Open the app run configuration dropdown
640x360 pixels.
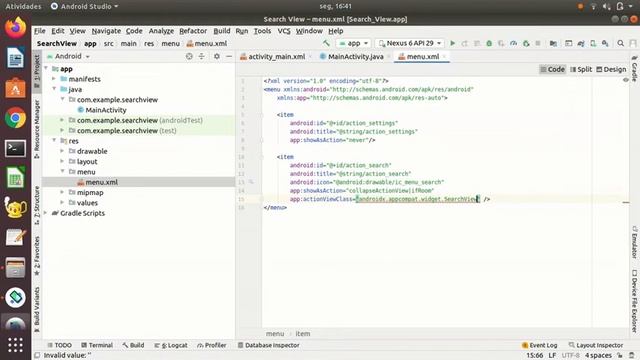pyautogui.click(x=353, y=43)
